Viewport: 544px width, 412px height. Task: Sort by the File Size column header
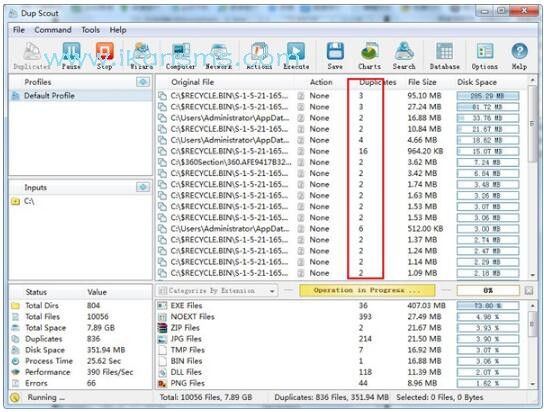pos(422,82)
